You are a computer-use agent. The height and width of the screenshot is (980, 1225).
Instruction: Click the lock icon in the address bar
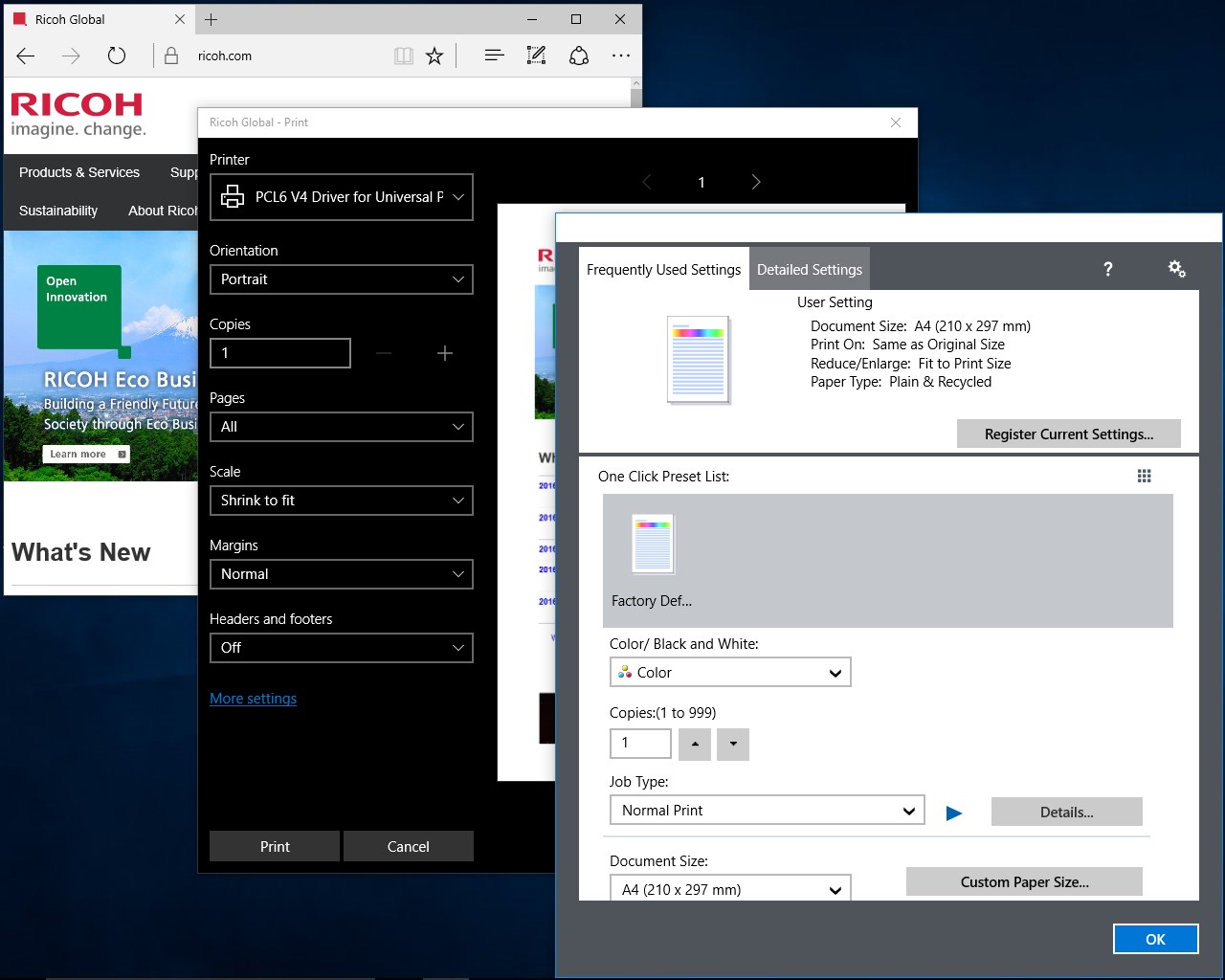click(x=170, y=56)
